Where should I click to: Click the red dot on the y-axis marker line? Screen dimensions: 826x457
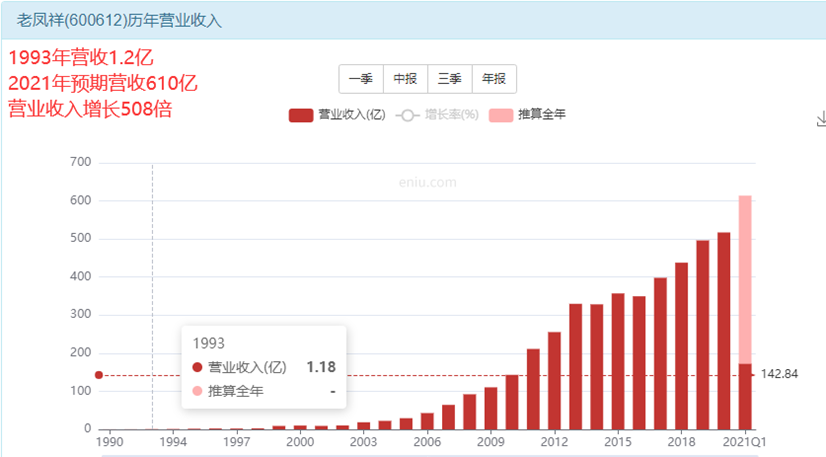point(99,375)
